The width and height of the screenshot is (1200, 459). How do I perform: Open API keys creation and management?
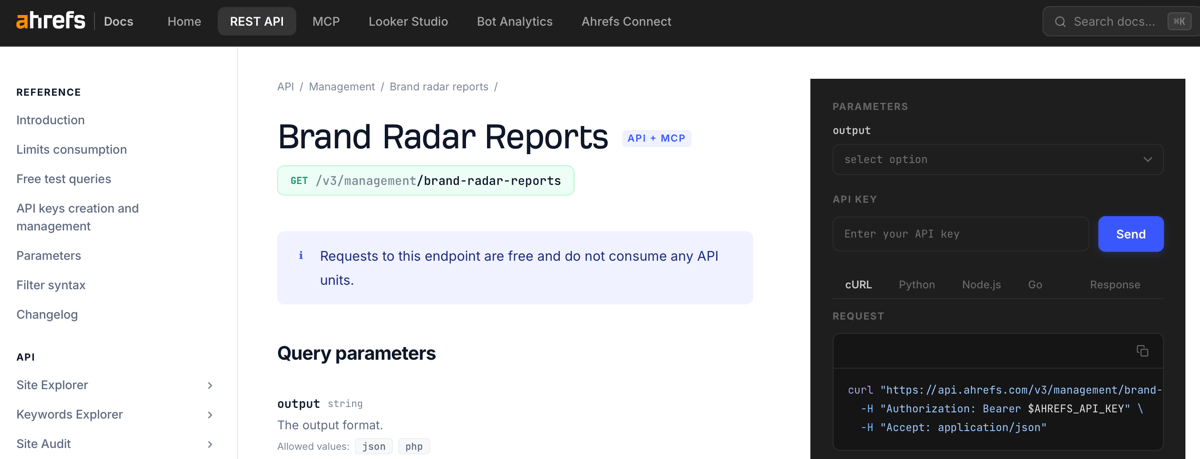[77, 217]
